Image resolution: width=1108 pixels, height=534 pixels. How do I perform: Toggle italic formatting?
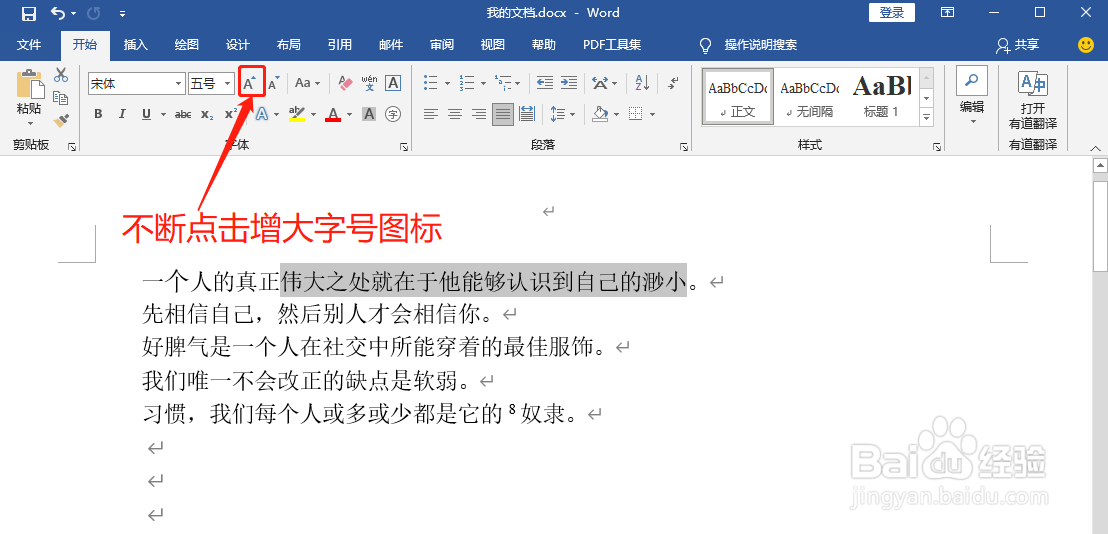122,114
